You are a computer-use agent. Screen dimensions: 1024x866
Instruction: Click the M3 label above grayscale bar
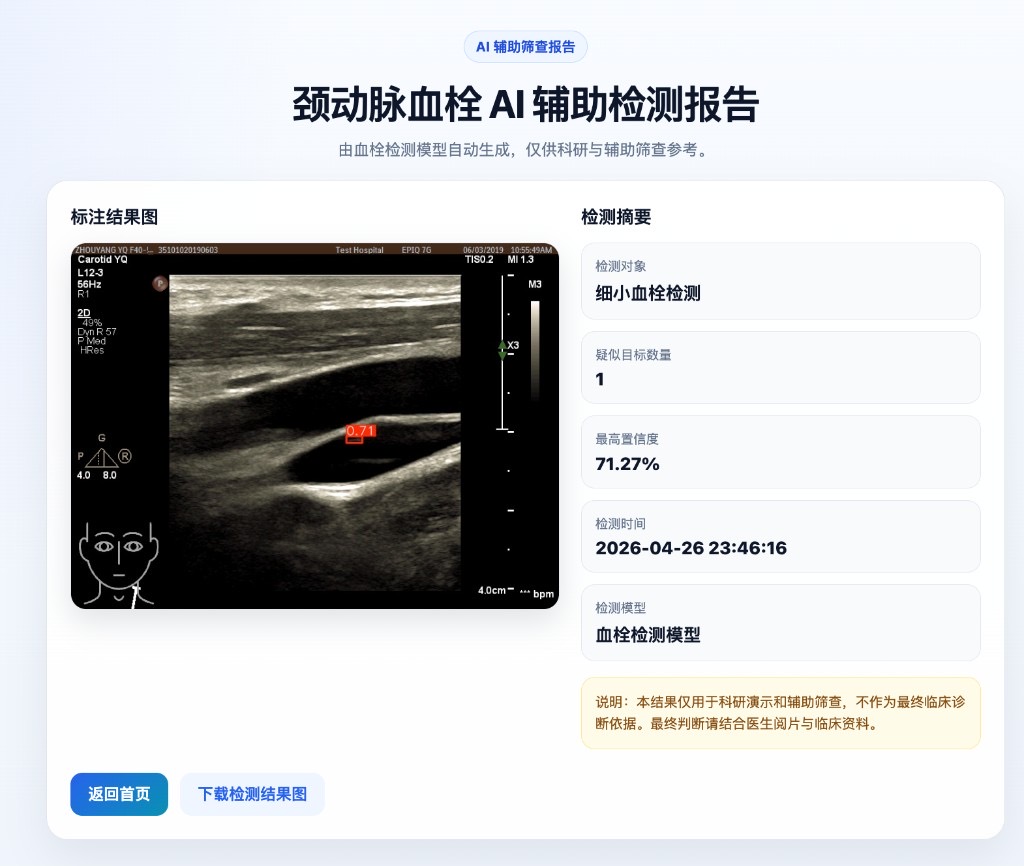(x=535, y=285)
